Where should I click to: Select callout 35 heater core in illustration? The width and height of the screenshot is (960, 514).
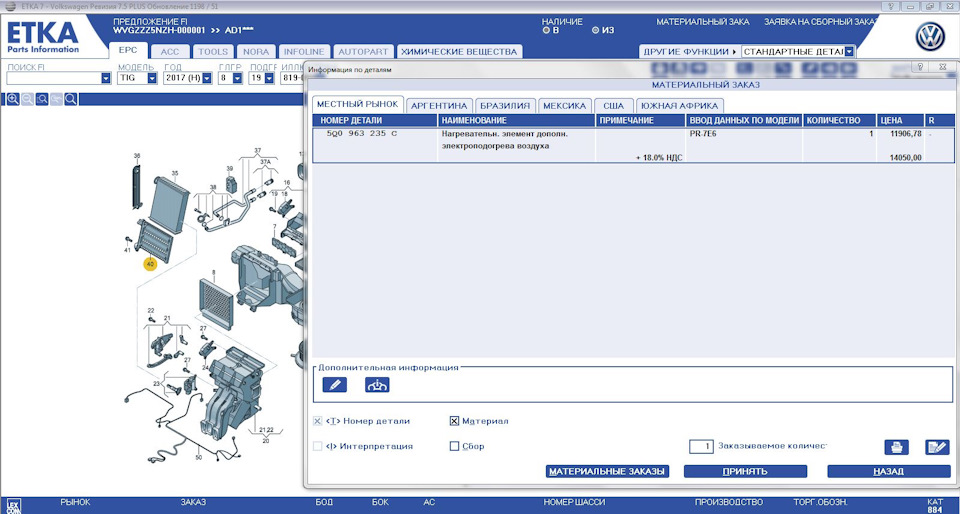174,173
